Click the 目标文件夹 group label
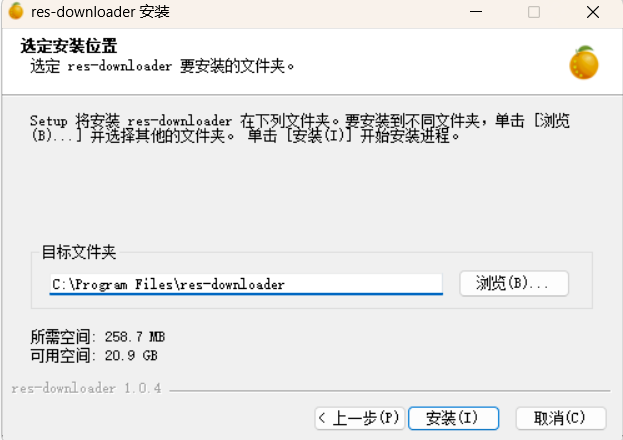Viewport: 623px width, 440px height. [x=79, y=252]
